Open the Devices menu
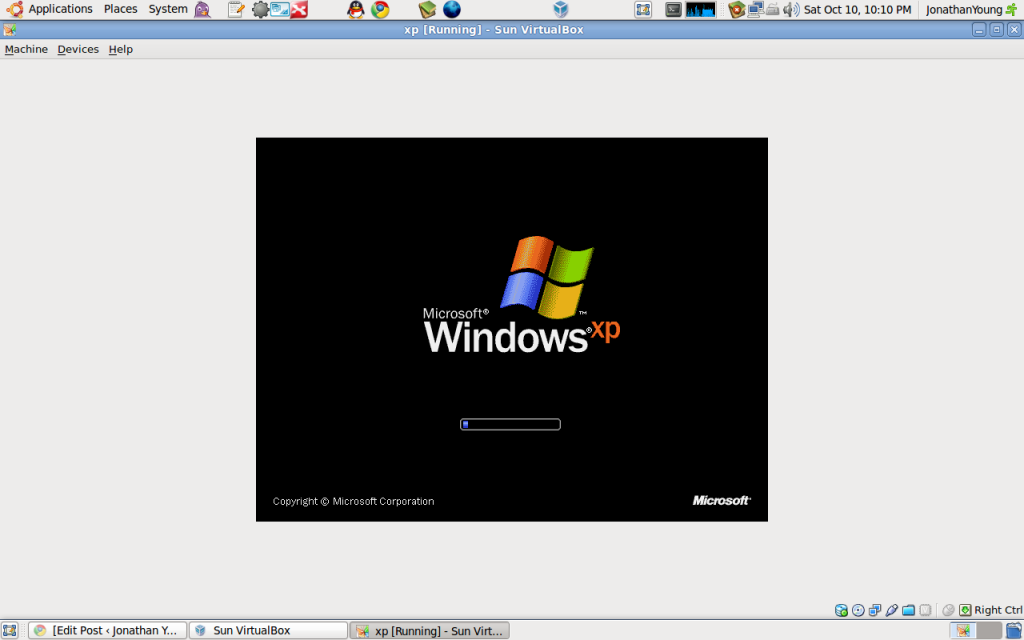1024x640 pixels. [x=78, y=49]
